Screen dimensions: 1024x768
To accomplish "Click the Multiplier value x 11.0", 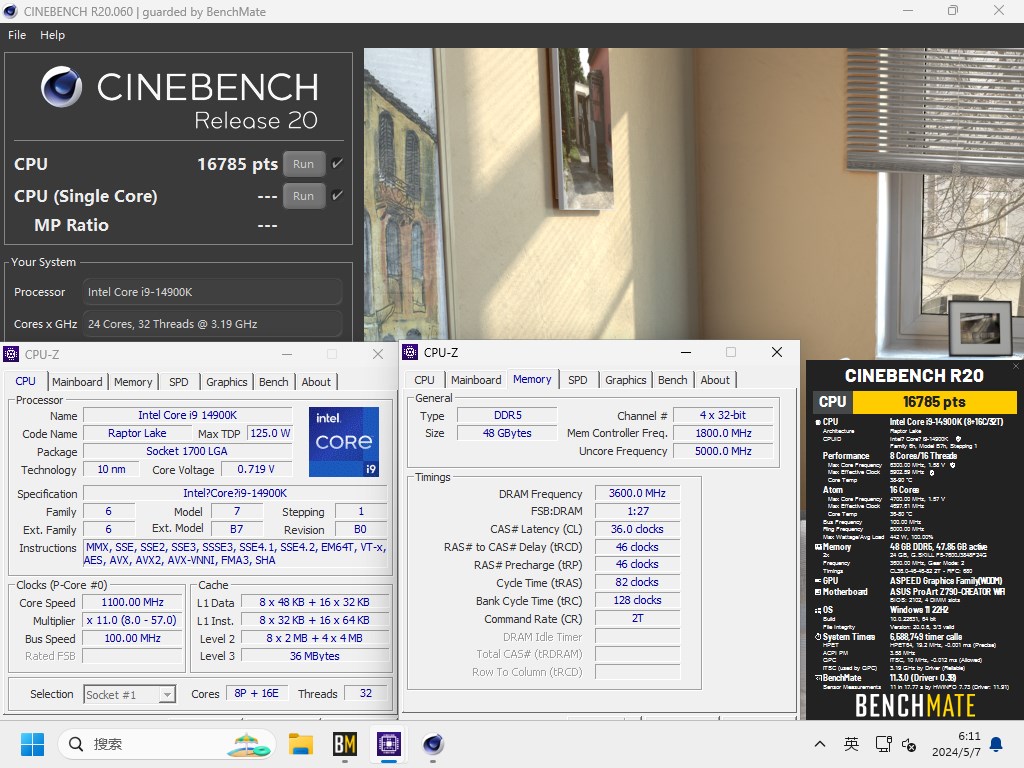I will pyautogui.click(x=133, y=620).
